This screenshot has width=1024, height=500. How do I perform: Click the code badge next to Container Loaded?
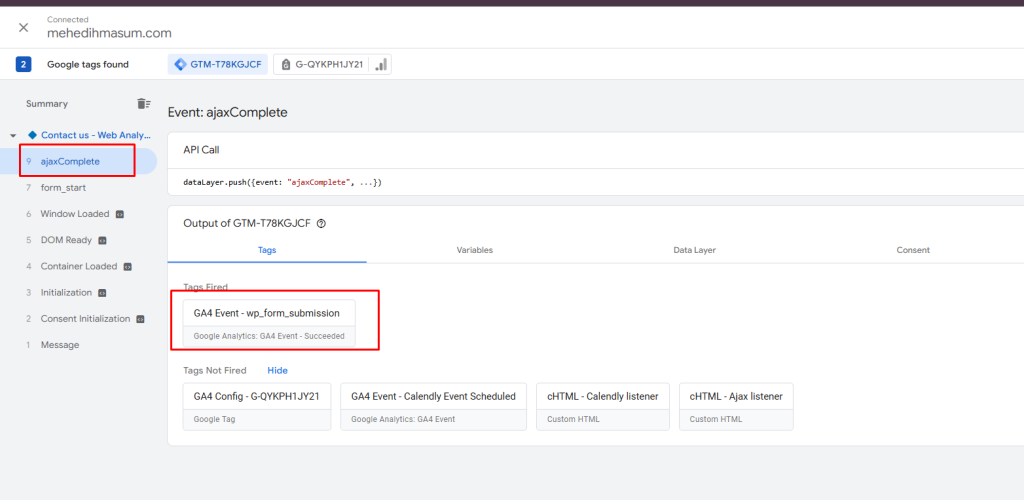tap(128, 266)
